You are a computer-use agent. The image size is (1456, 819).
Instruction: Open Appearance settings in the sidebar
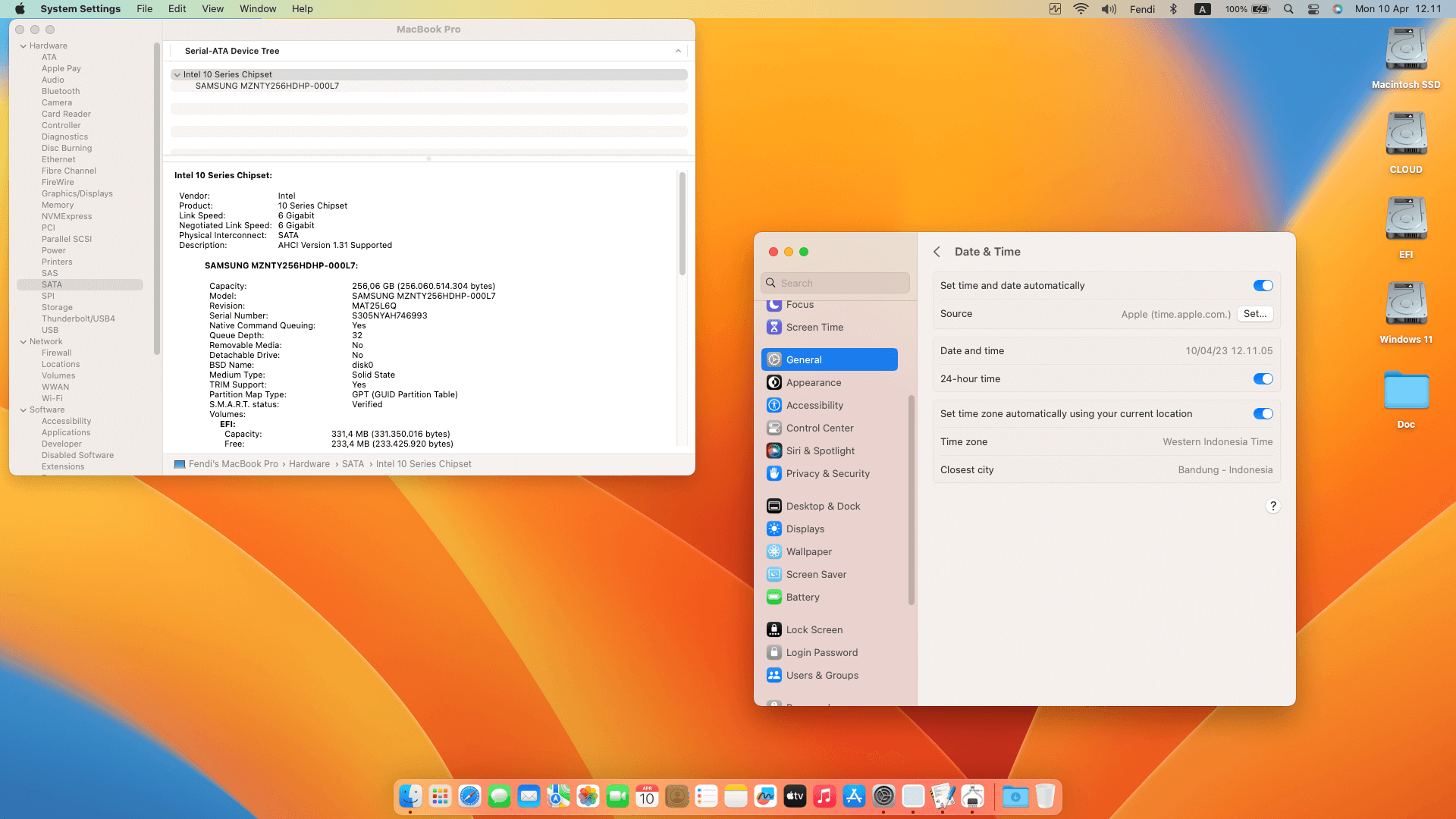[x=830, y=382]
